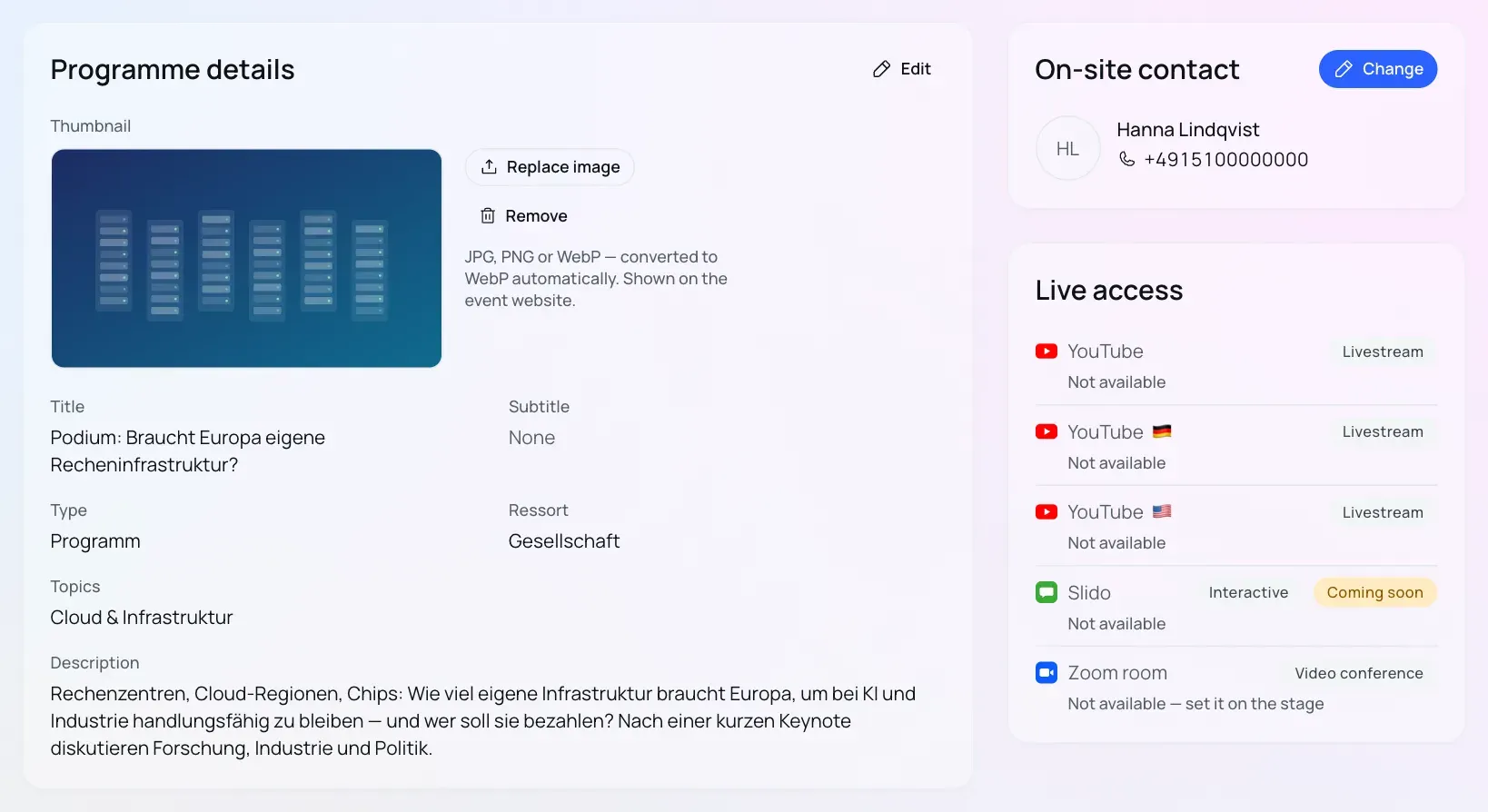Click the HL avatar circle
Screen dimensions: 1488x812
1067,148
